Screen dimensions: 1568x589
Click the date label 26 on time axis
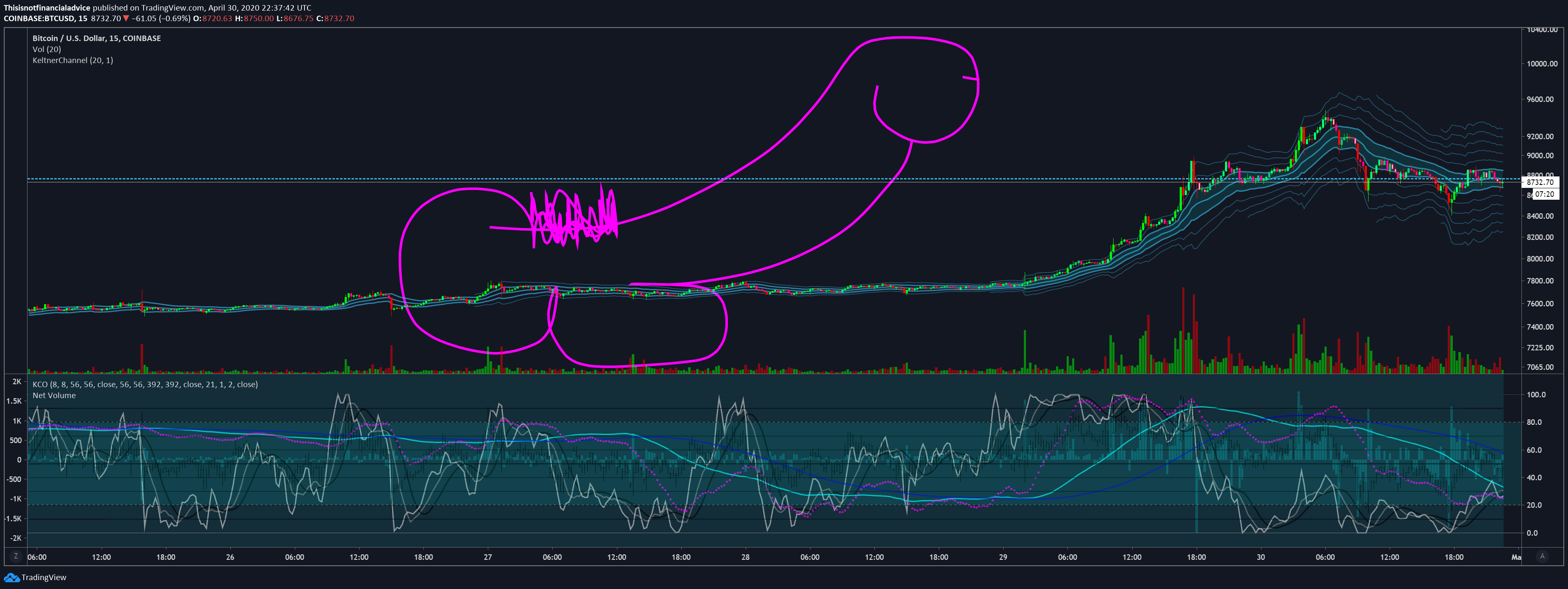(x=230, y=557)
